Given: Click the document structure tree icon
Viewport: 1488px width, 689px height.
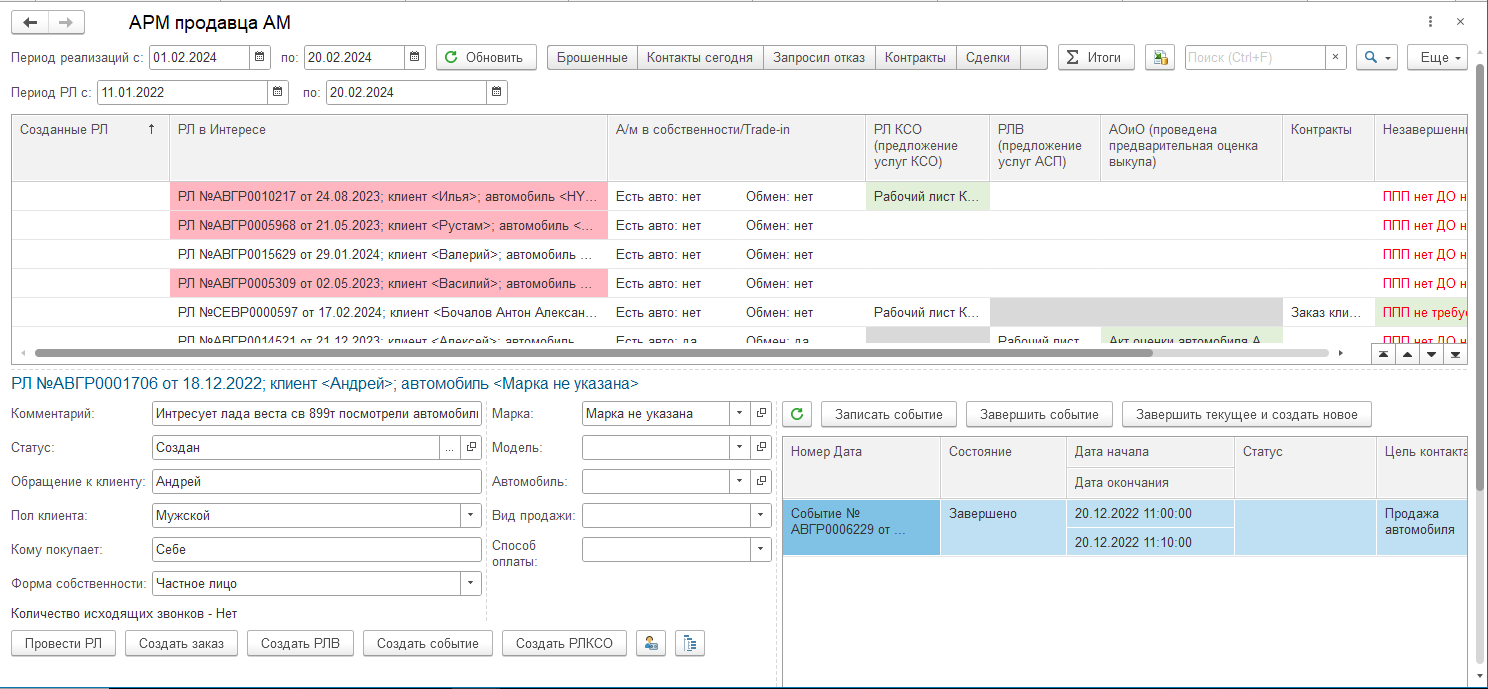Looking at the screenshot, I should [x=690, y=643].
